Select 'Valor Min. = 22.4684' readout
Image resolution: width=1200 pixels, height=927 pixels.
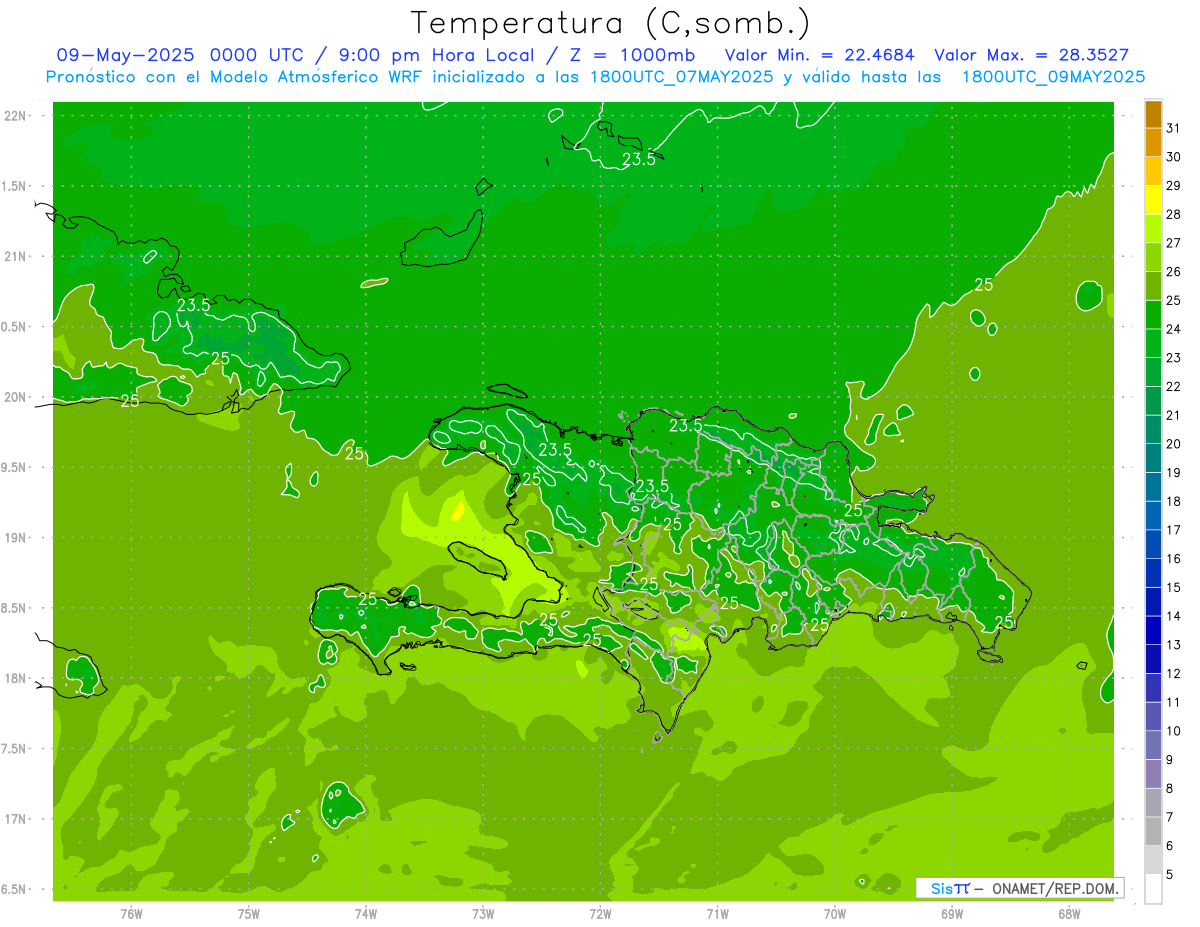(x=819, y=55)
